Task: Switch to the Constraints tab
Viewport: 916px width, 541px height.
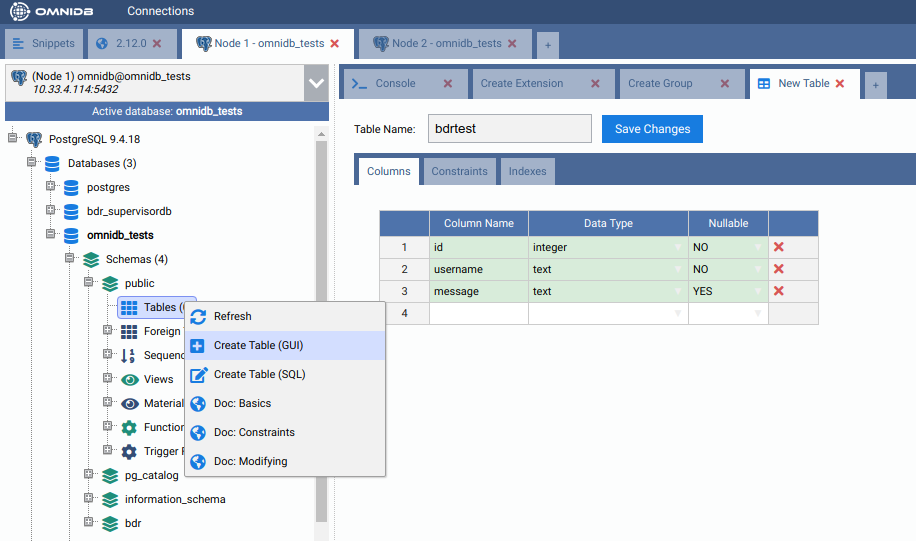Action: pos(459,171)
